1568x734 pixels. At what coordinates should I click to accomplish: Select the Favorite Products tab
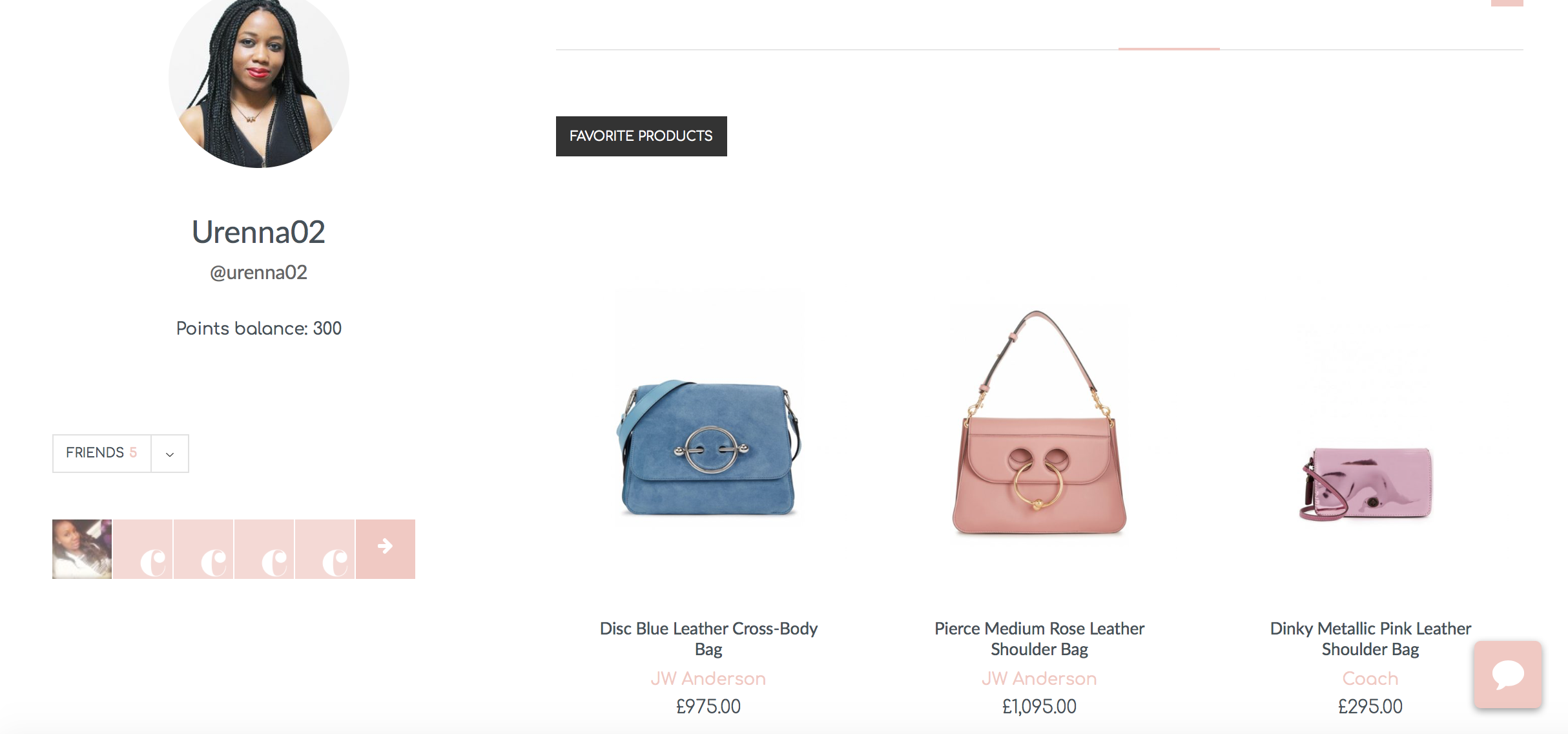641,136
